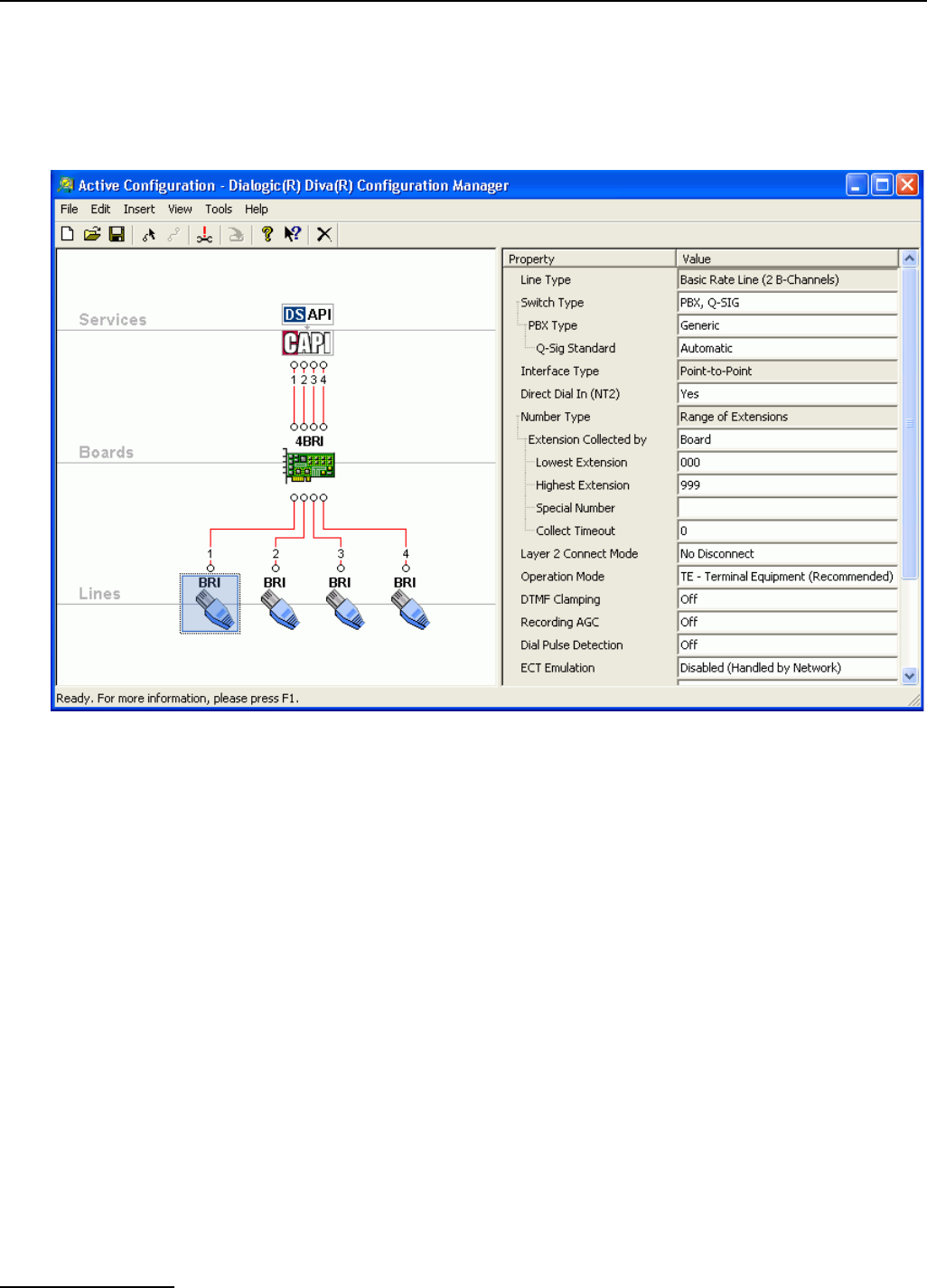Click the What's This context help icon
The height and width of the screenshot is (1288, 927).
[x=292, y=234]
